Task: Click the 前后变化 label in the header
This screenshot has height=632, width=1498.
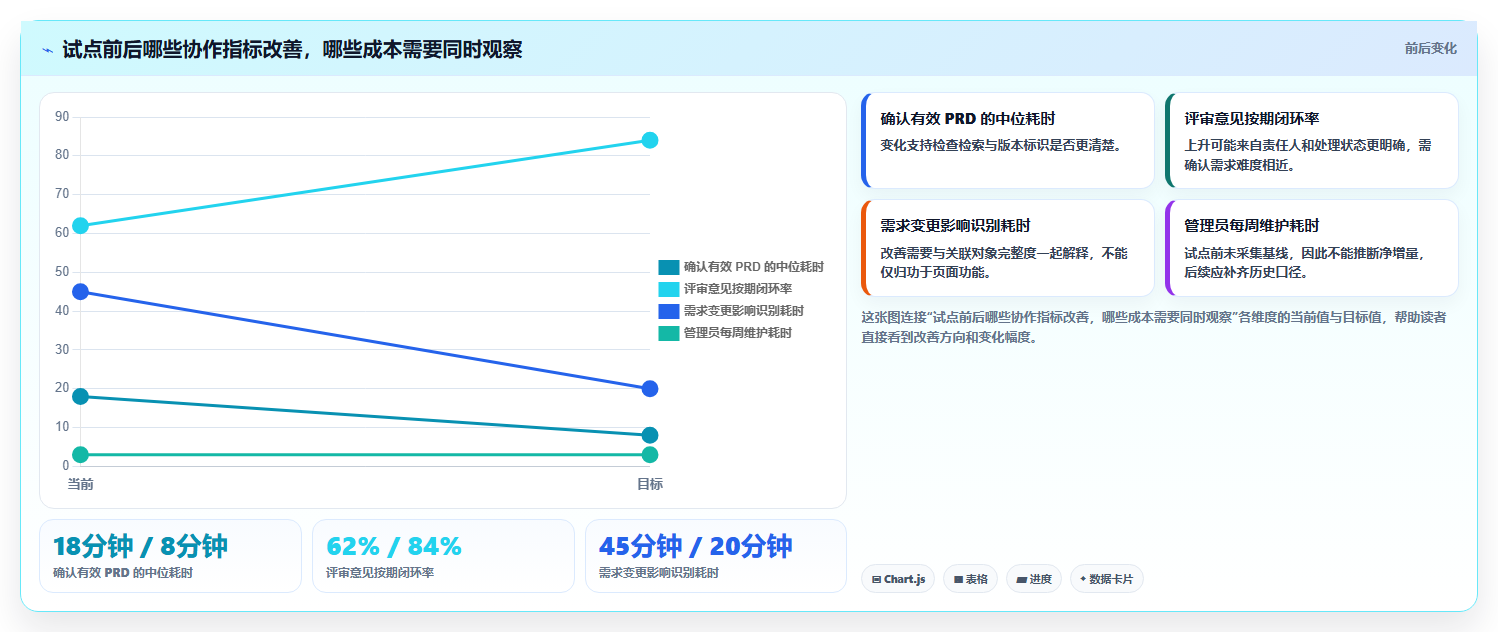Action: [x=1430, y=48]
